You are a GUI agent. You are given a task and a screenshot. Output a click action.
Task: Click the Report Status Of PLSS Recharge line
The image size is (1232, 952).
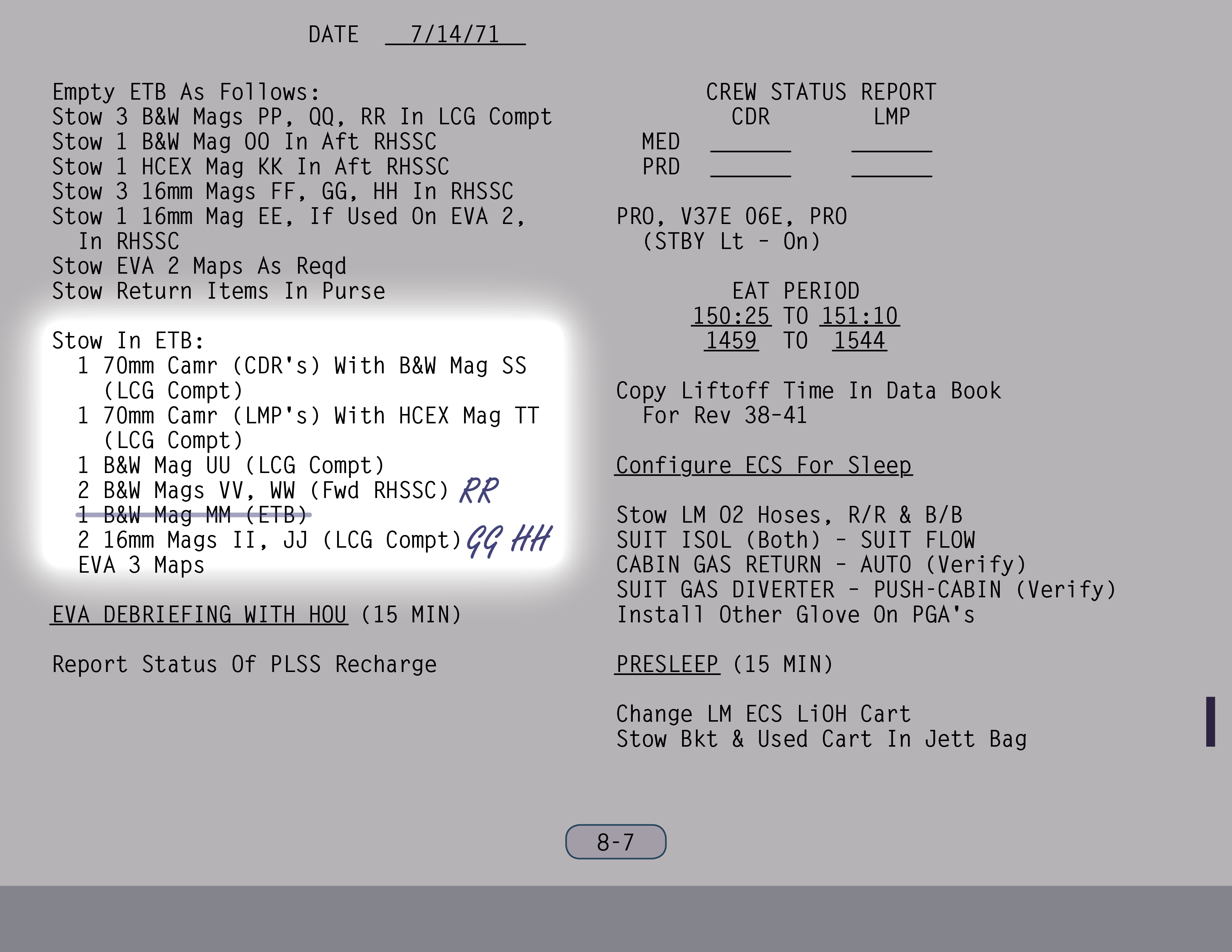point(244,665)
